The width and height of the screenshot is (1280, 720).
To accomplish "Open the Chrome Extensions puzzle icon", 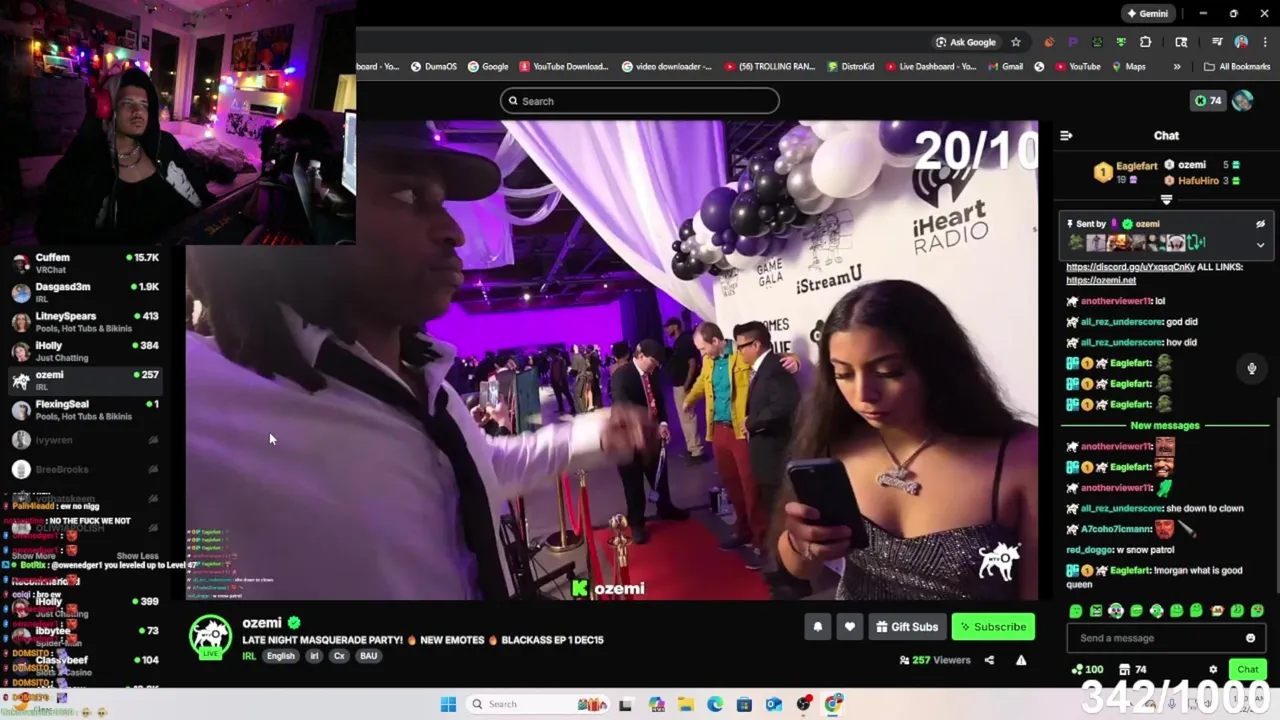I will pos(1146,42).
